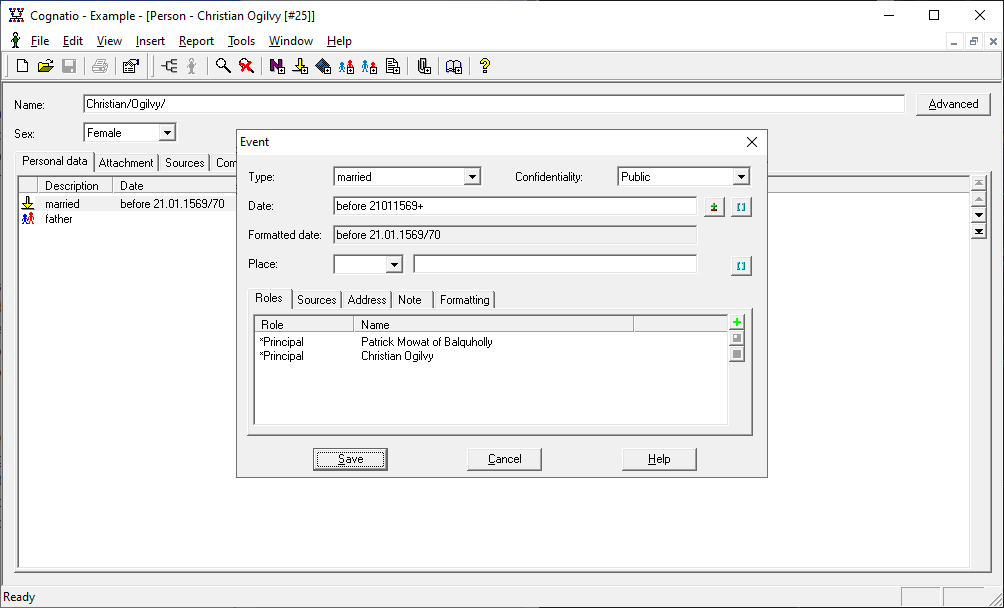Move the selected row up one position

(978, 199)
